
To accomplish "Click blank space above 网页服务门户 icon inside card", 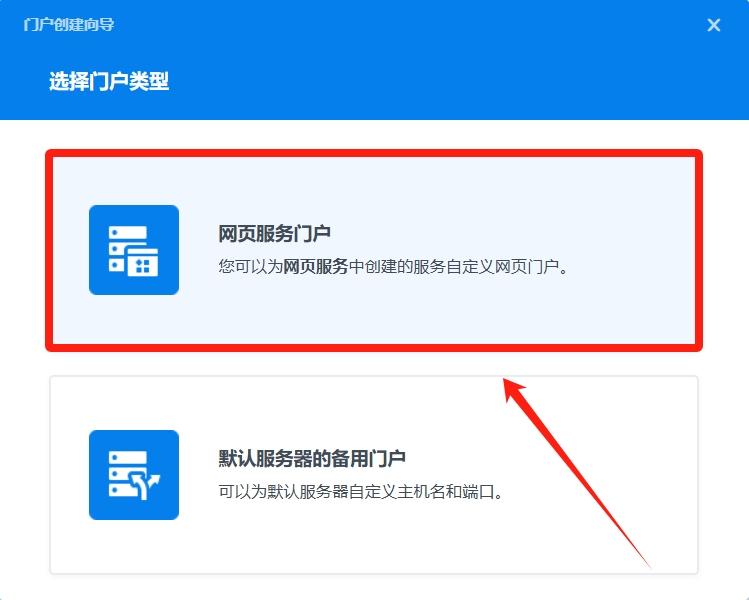I will pyautogui.click(x=134, y=182).
